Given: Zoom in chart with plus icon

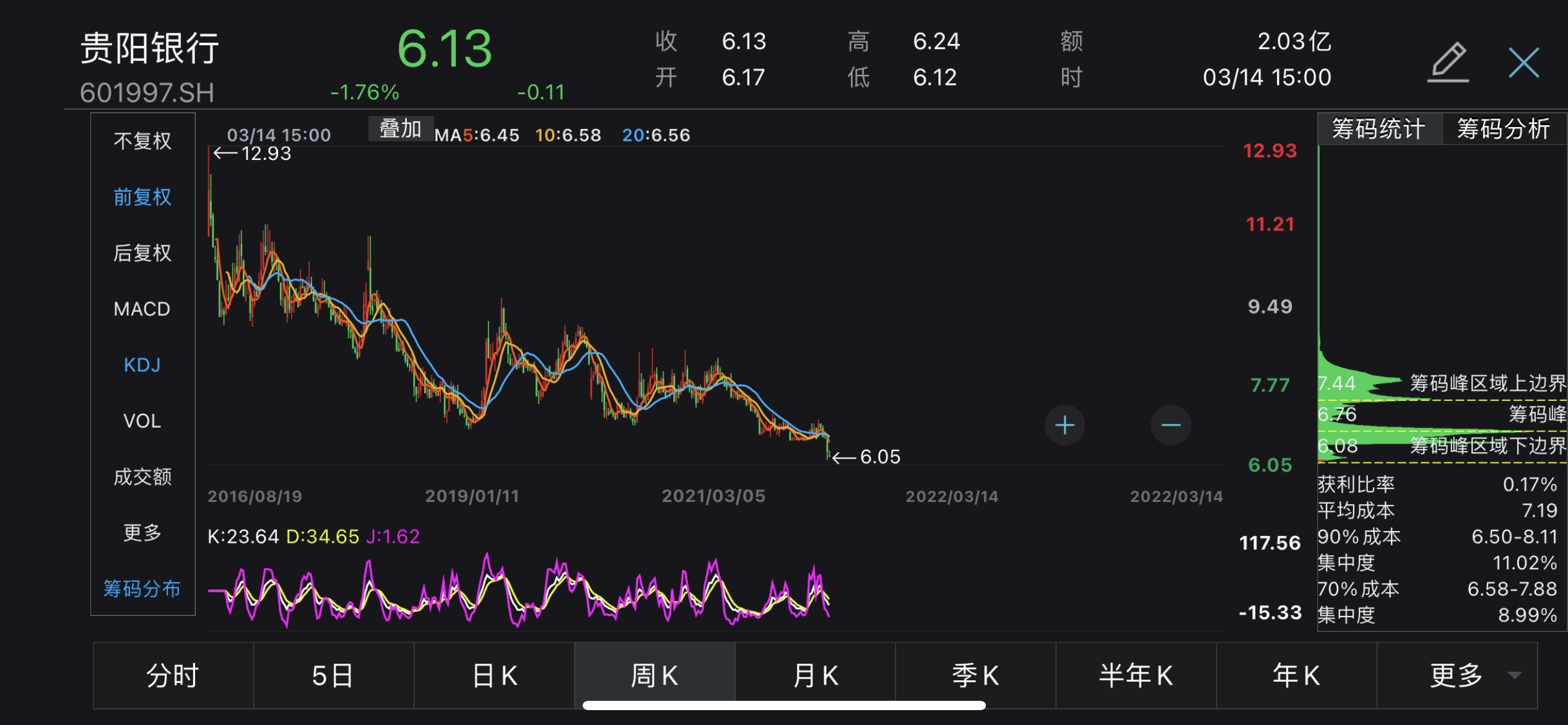Looking at the screenshot, I should click(x=1065, y=425).
